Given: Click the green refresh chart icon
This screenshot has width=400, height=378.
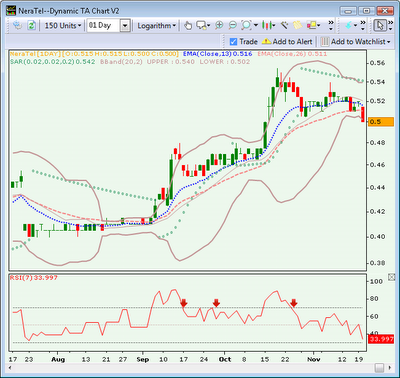Looking at the screenshot, I should [31, 25].
